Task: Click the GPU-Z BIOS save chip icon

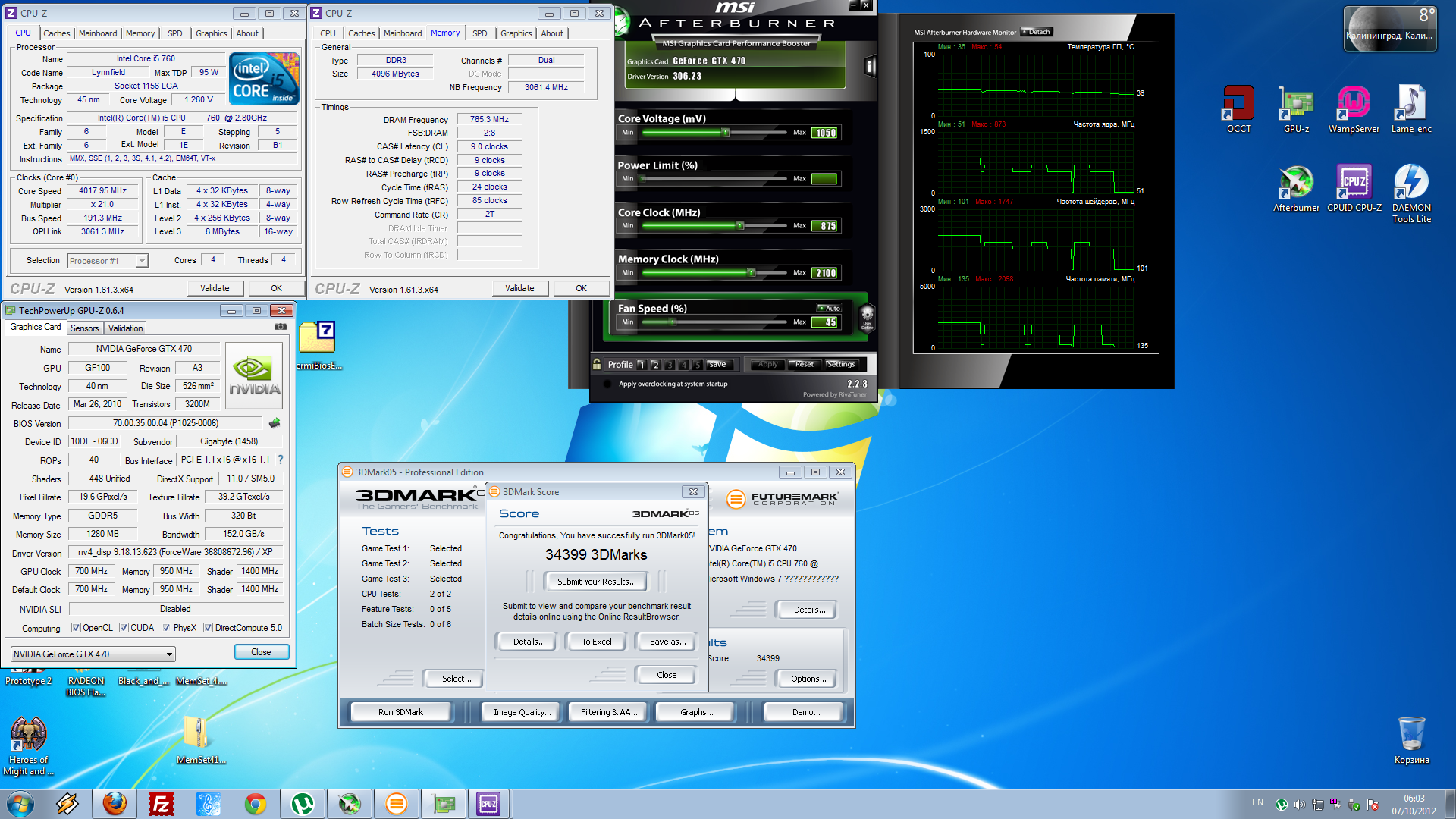Action: click(x=275, y=423)
